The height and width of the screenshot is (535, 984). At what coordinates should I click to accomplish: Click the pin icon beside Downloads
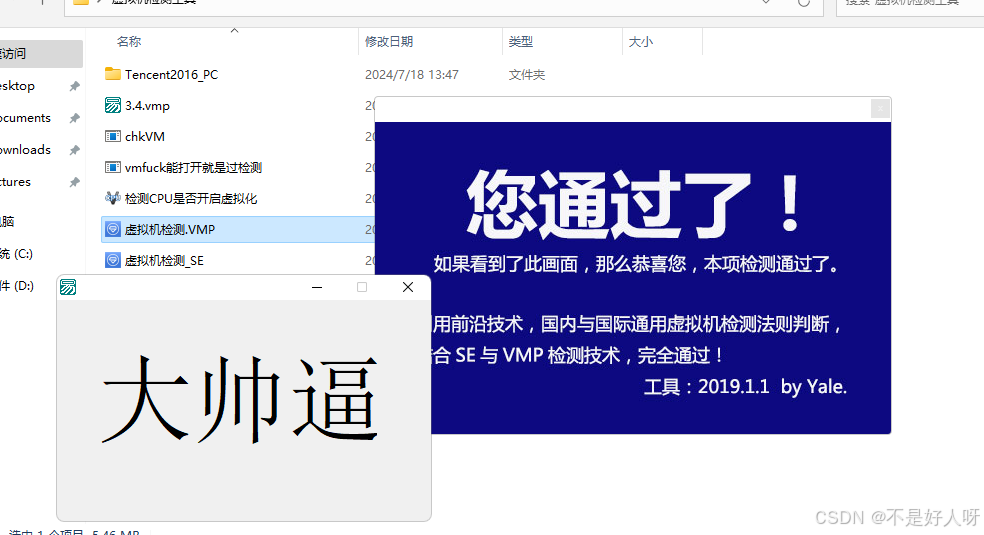[x=75, y=150]
